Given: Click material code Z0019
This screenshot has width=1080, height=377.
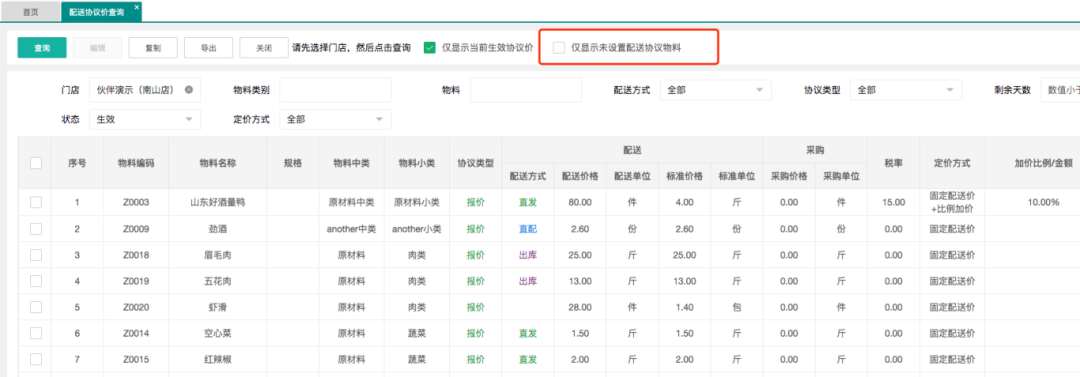Looking at the screenshot, I should (x=136, y=281).
